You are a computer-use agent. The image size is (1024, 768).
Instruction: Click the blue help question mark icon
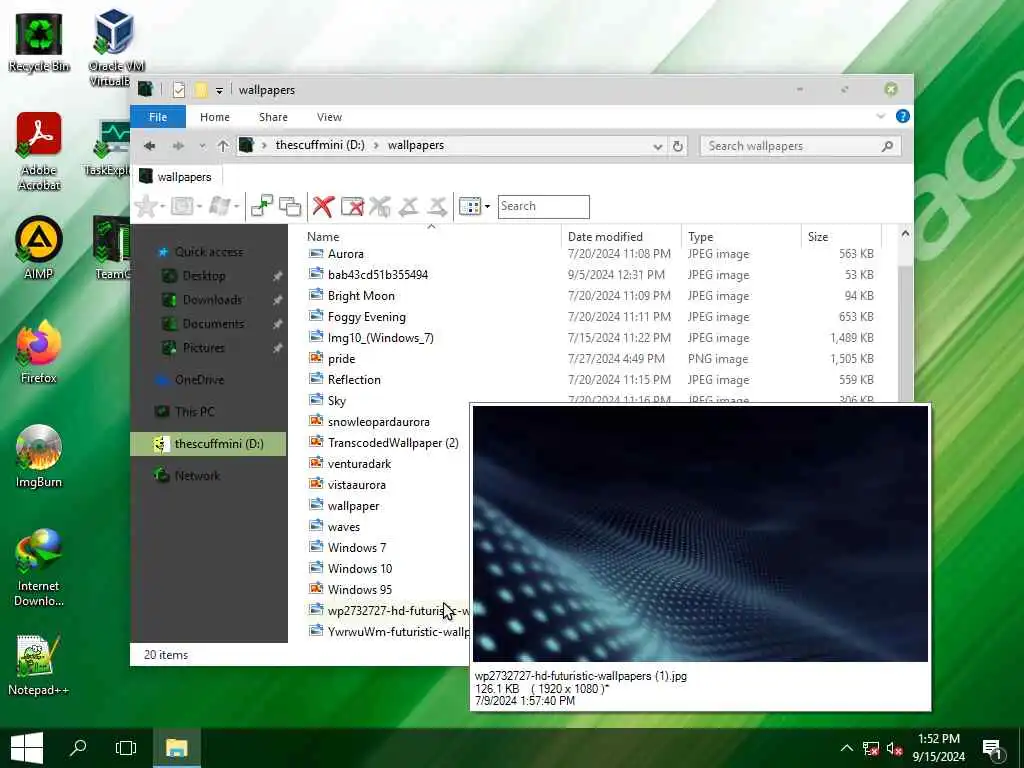(903, 116)
